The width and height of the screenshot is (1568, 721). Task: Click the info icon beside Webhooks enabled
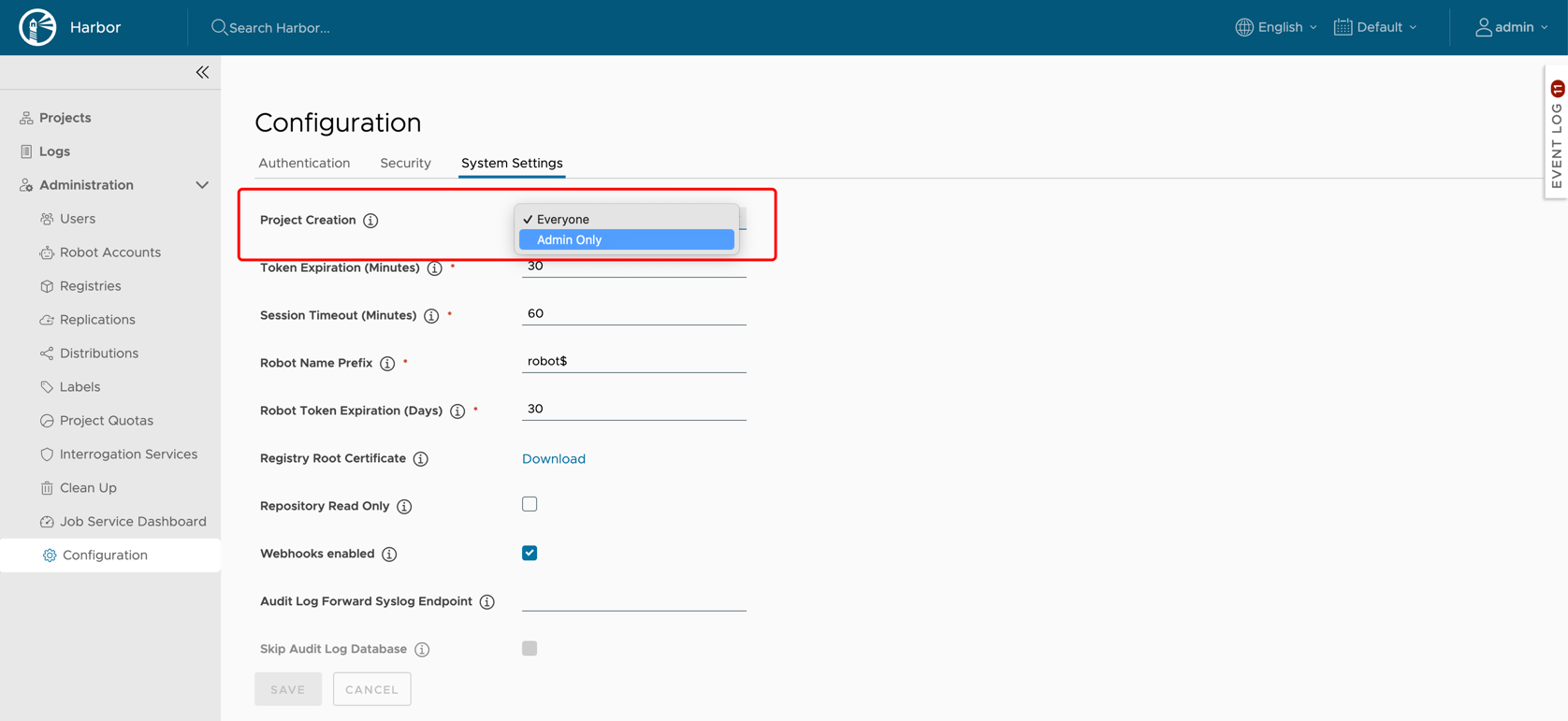coord(389,555)
